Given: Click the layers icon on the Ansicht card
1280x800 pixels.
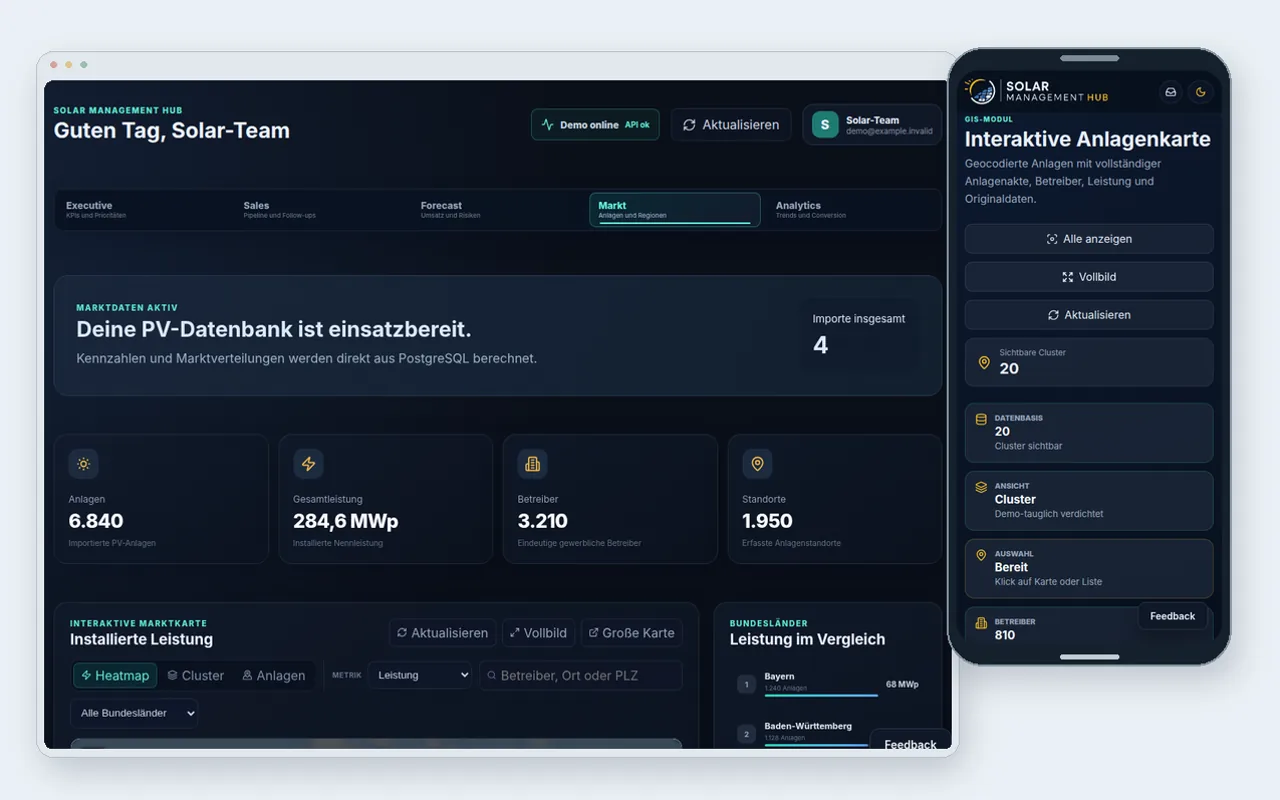Looking at the screenshot, I should pyautogui.click(x=981, y=487).
